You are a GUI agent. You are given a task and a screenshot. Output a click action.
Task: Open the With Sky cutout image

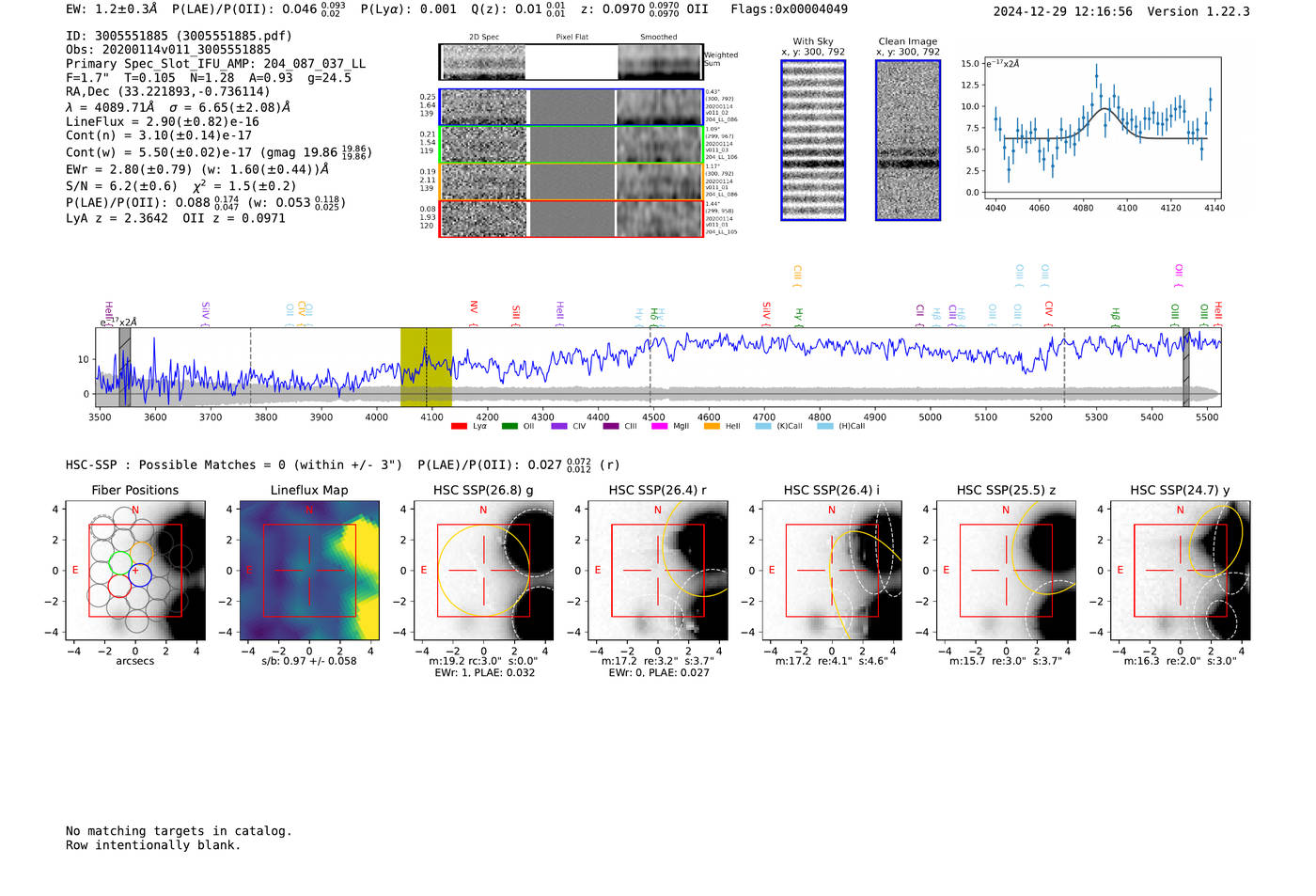[813, 140]
